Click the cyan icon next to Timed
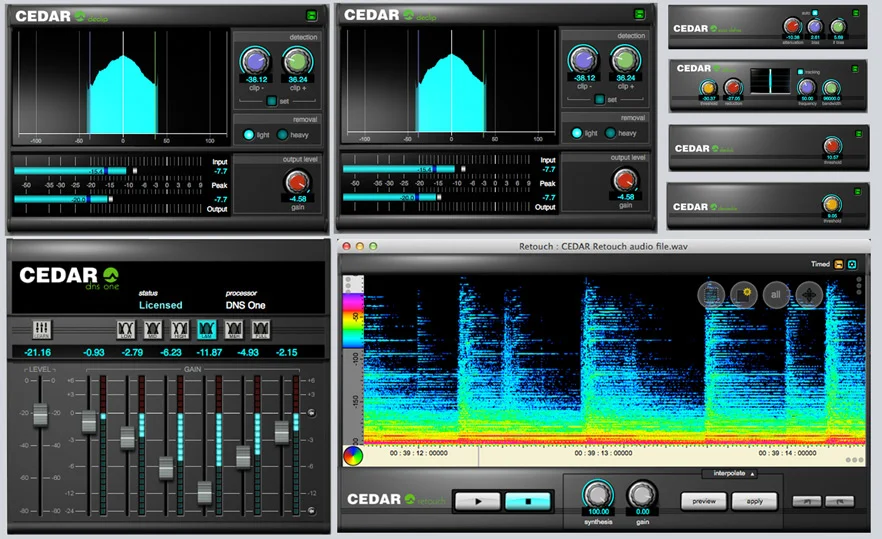Image resolution: width=882 pixels, height=539 pixels. pyautogui.click(x=852, y=264)
